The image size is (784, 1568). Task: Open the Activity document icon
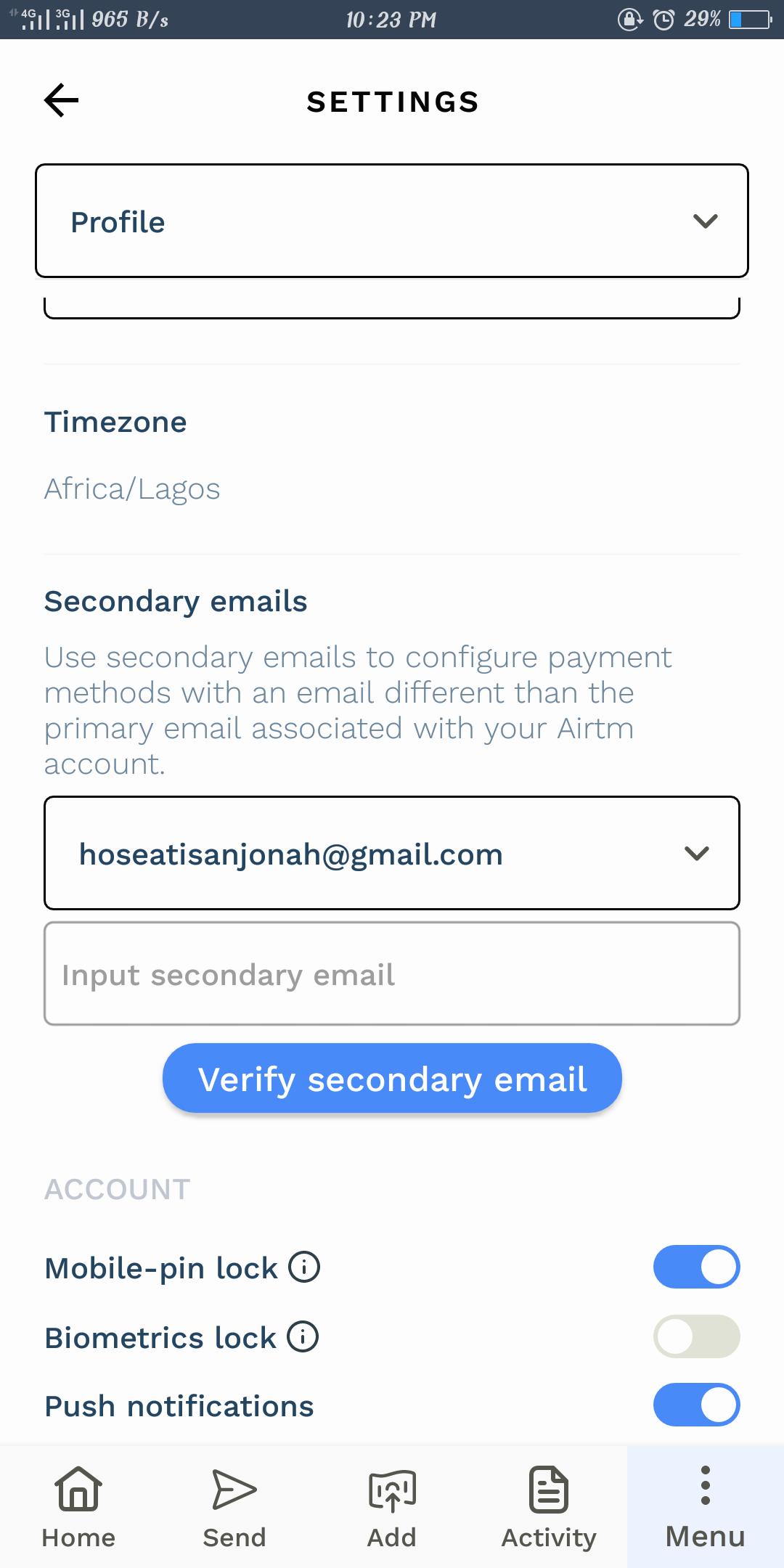(x=549, y=1490)
